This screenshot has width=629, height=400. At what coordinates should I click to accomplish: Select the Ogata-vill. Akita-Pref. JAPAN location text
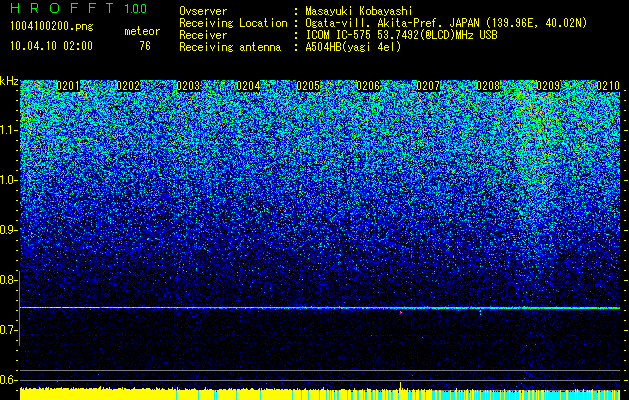click(x=446, y=23)
